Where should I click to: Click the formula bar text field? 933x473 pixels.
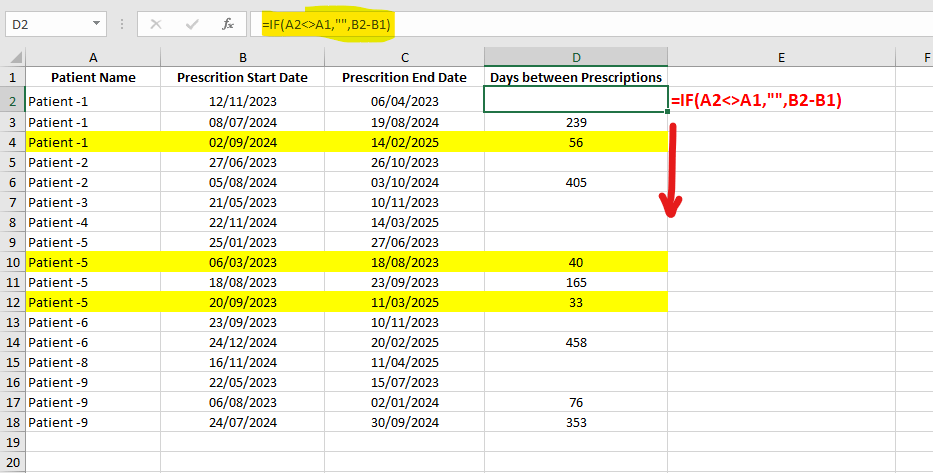[x=591, y=24]
